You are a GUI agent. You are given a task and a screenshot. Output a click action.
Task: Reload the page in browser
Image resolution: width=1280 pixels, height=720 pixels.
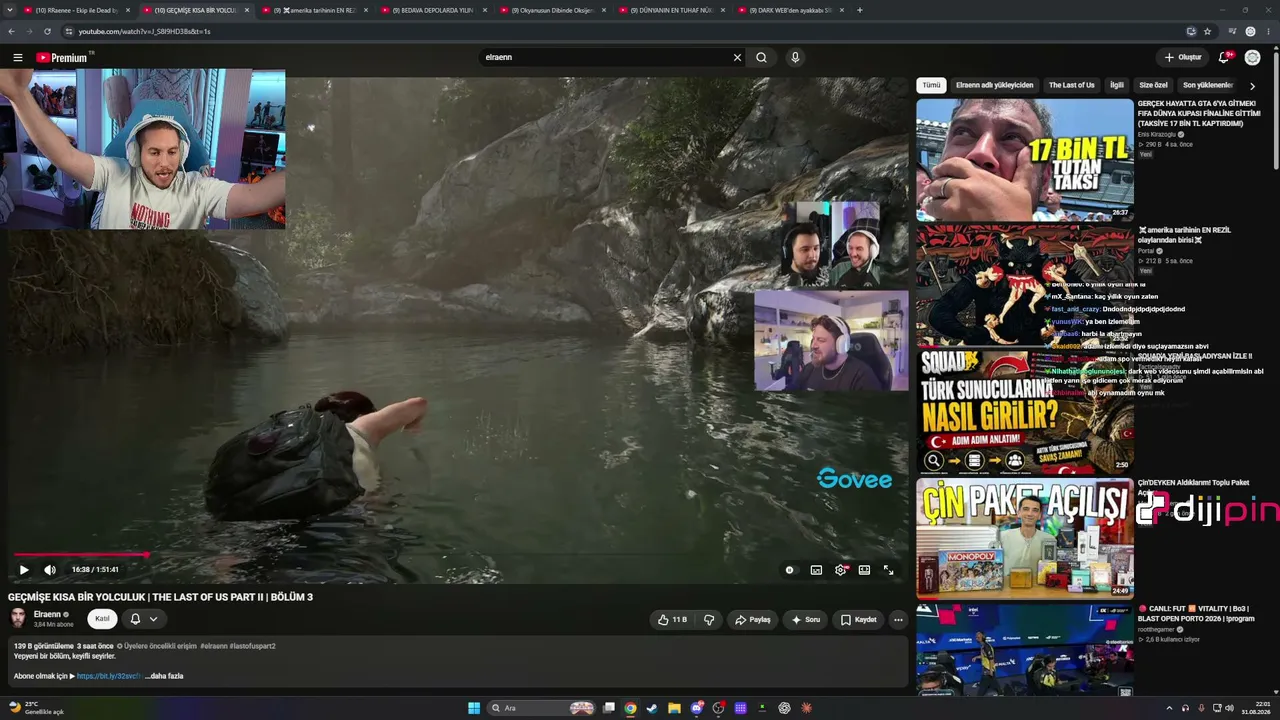(47, 31)
